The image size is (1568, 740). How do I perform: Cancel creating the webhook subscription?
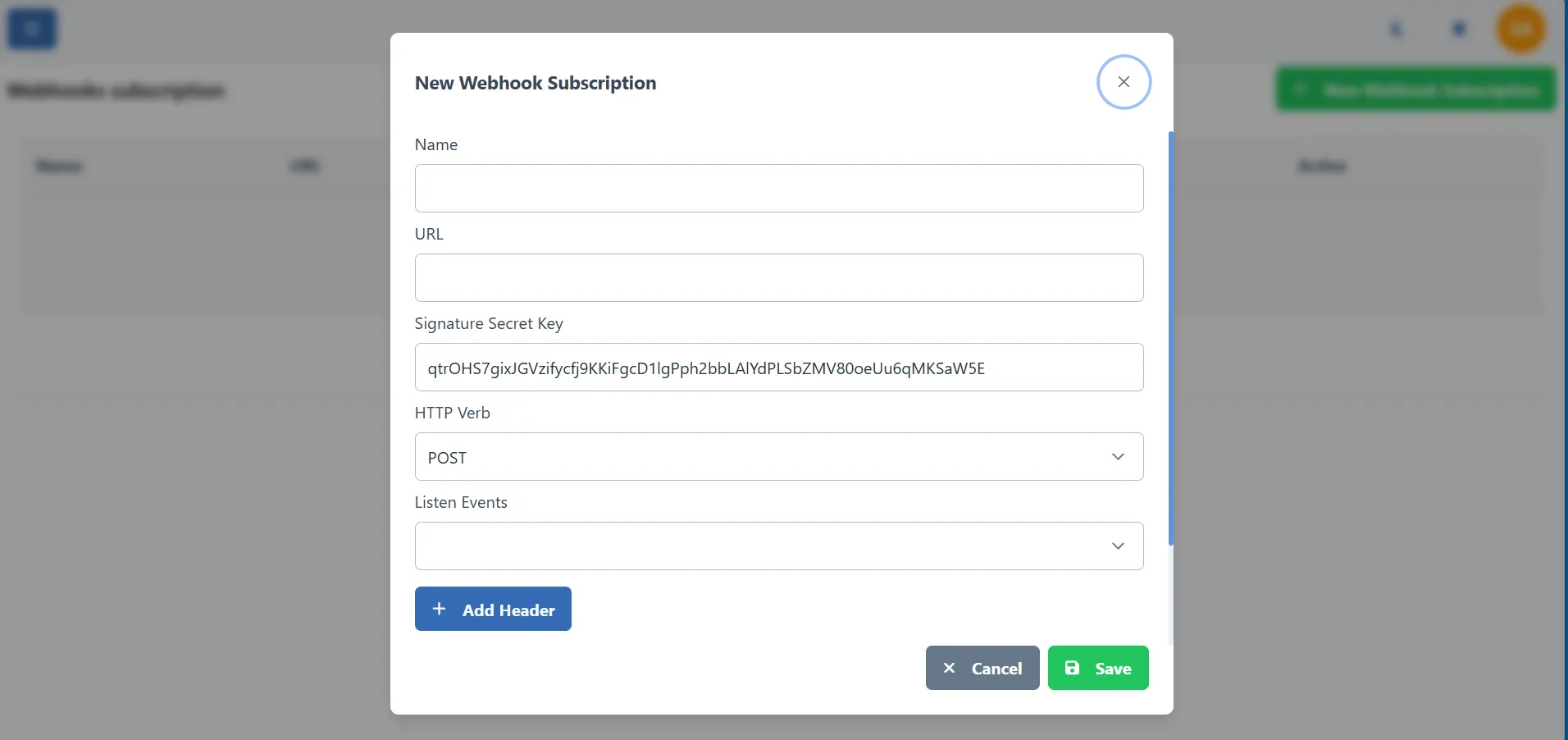tap(982, 667)
